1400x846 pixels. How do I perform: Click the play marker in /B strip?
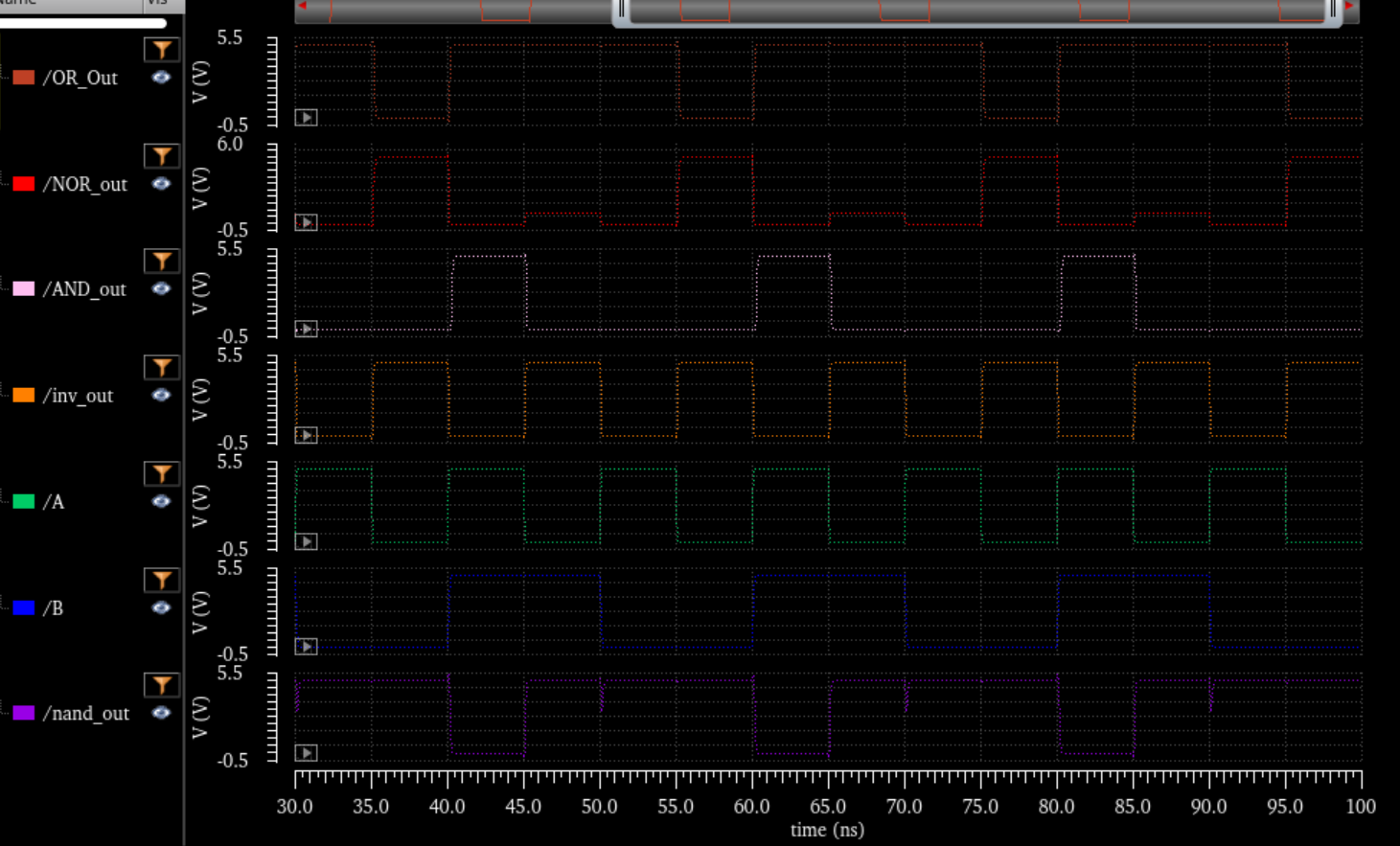pos(306,647)
